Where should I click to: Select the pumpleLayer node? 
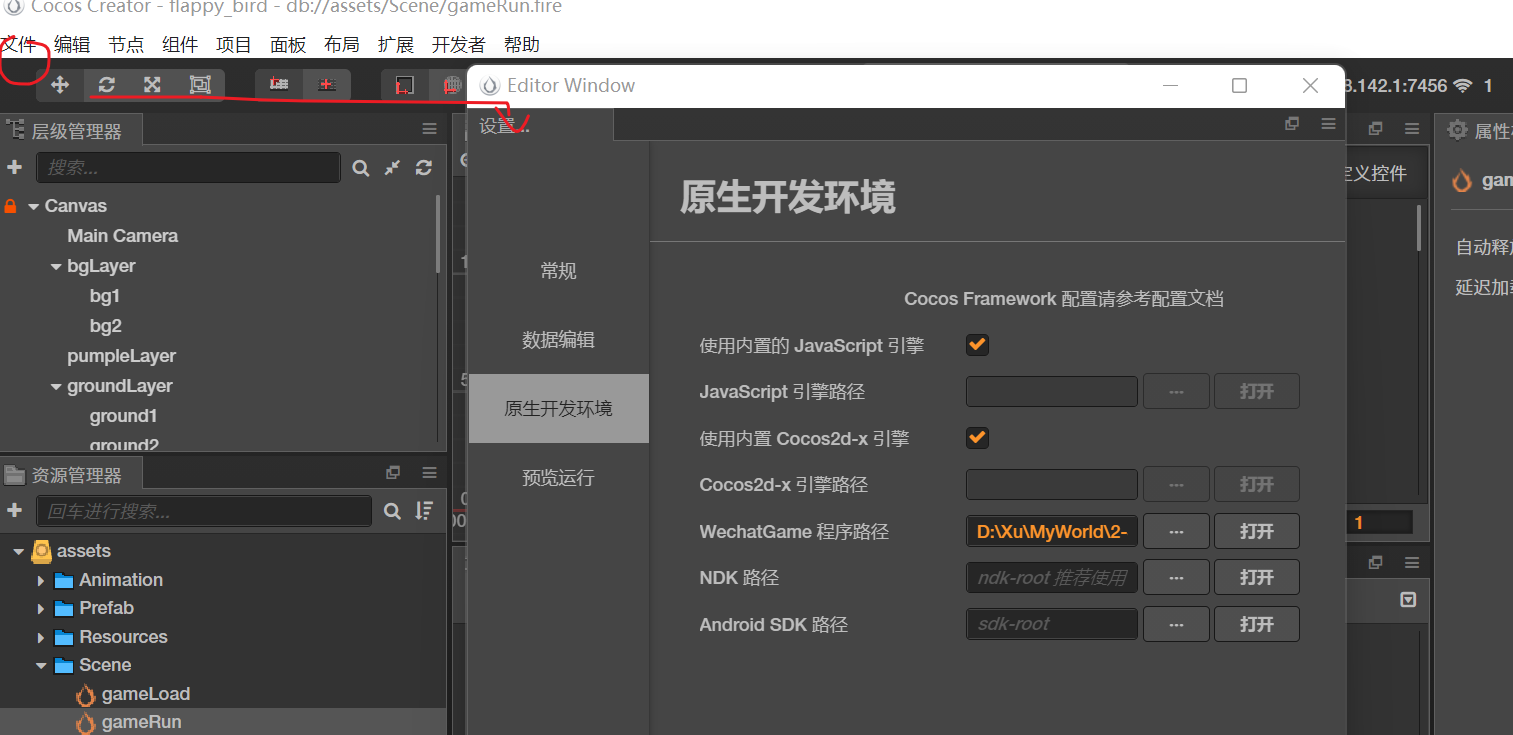[x=122, y=356]
